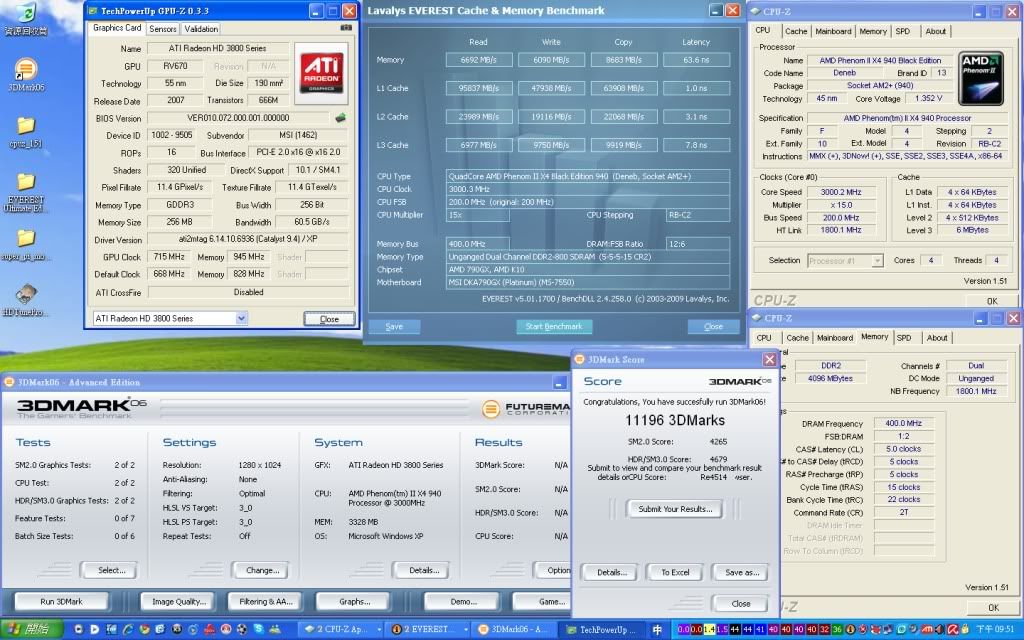1024x640 pixels.
Task: Click the GPU Clock 715 MHz field
Action: tap(169, 257)
